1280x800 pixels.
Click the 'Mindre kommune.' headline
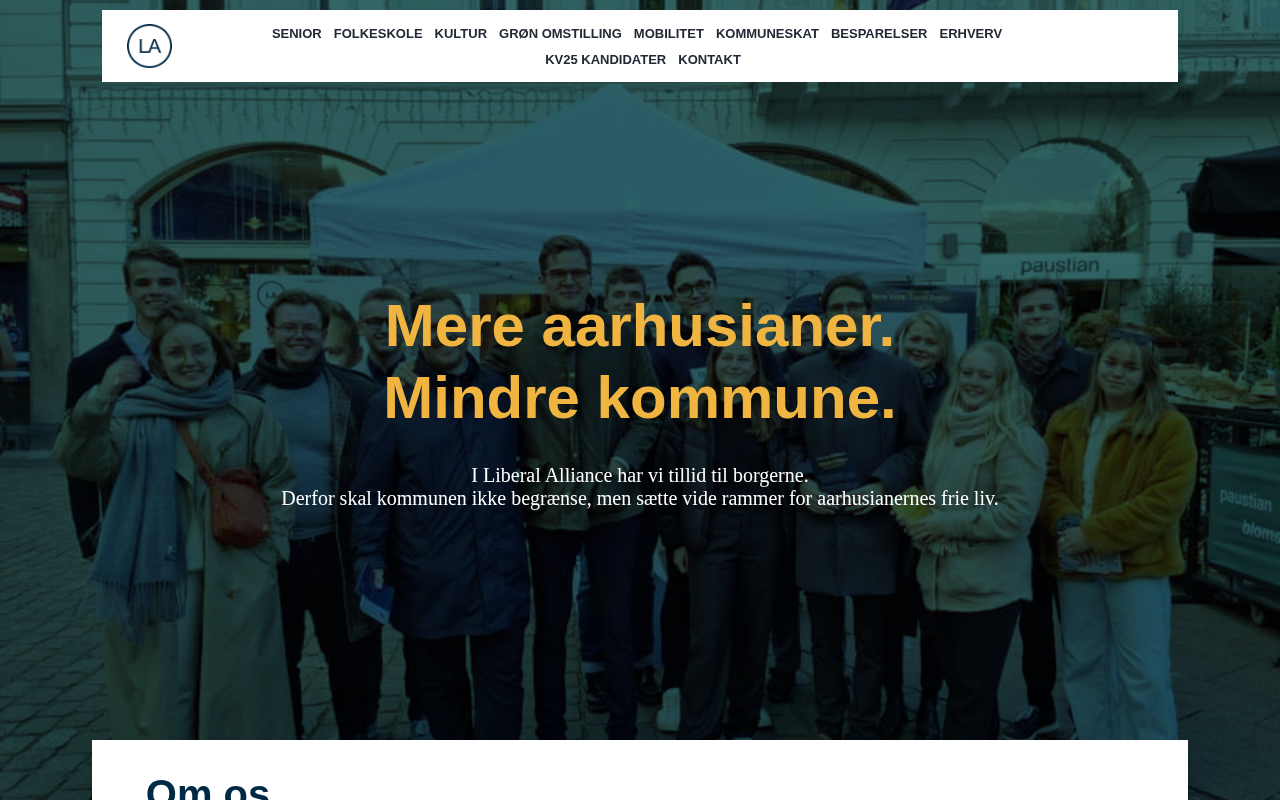(x=640, y=398)
